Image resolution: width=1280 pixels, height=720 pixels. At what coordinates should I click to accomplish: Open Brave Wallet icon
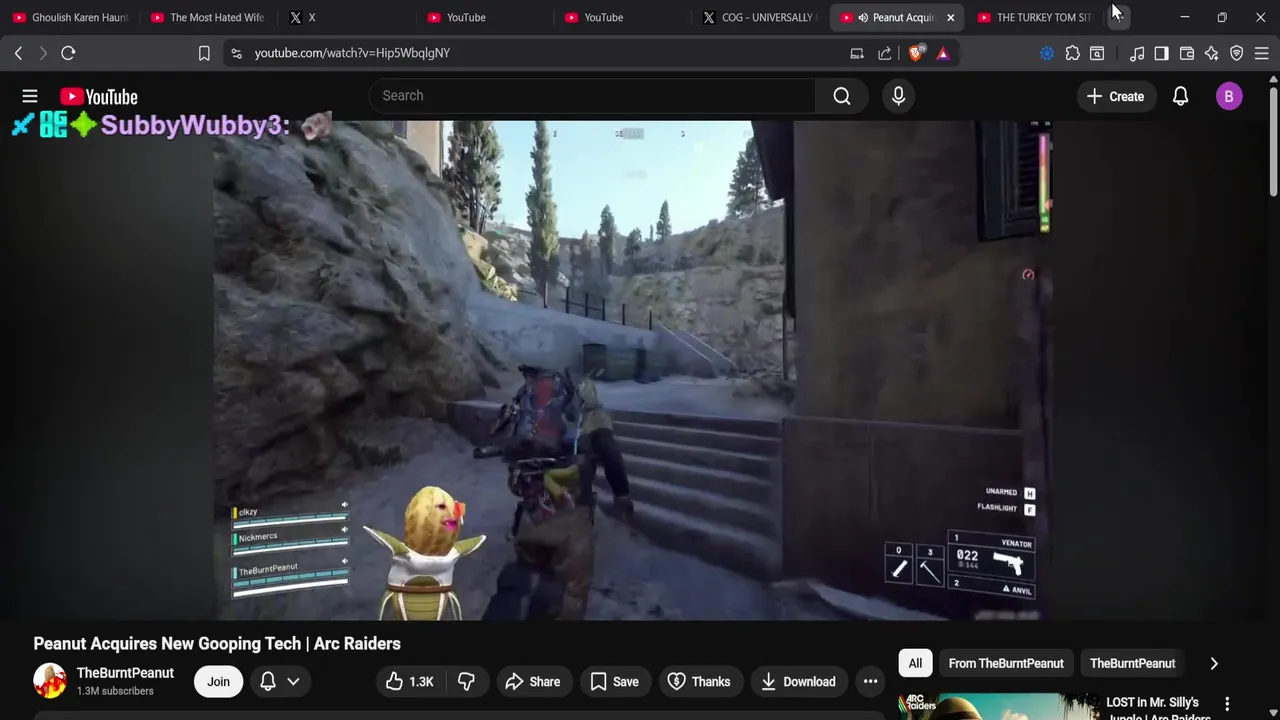pyautogui.click(x=1187, y=53)
